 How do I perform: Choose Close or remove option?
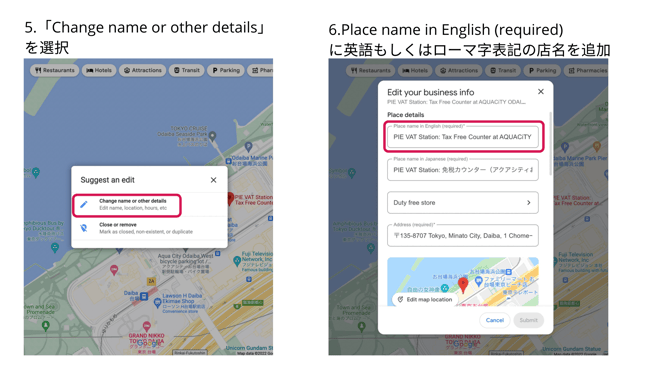149,228
